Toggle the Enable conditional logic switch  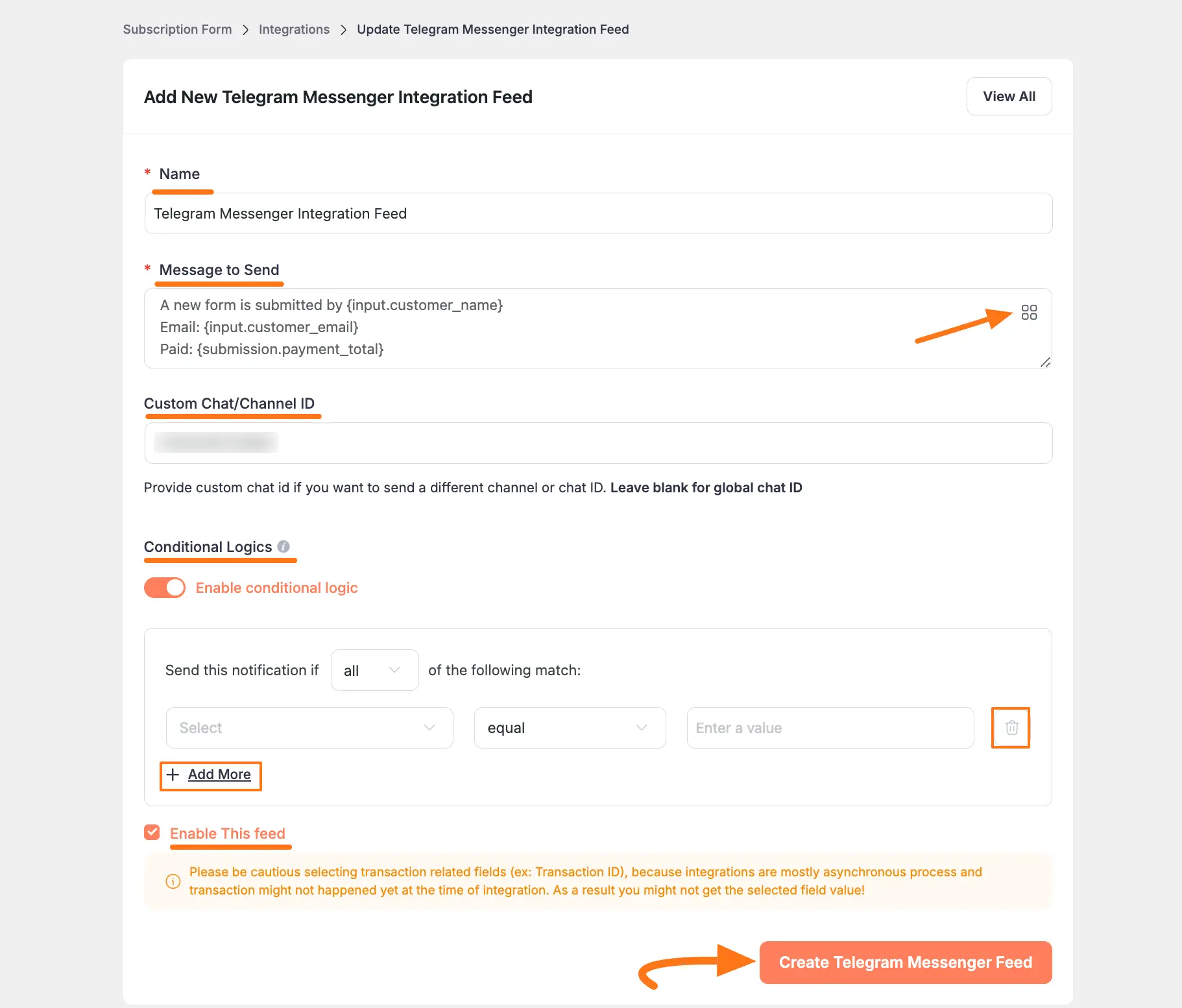165,588
